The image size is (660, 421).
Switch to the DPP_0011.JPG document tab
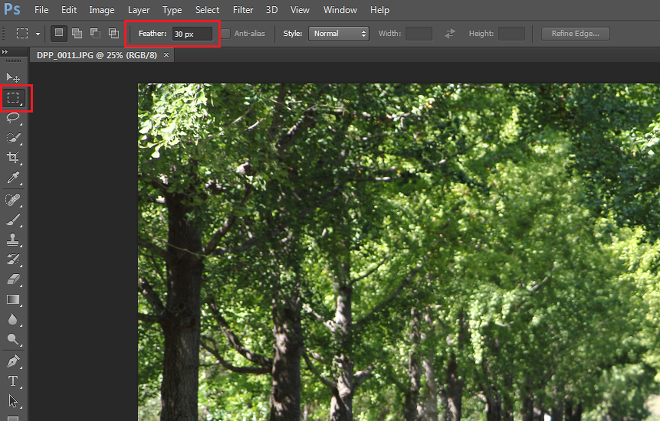(97, 55)
